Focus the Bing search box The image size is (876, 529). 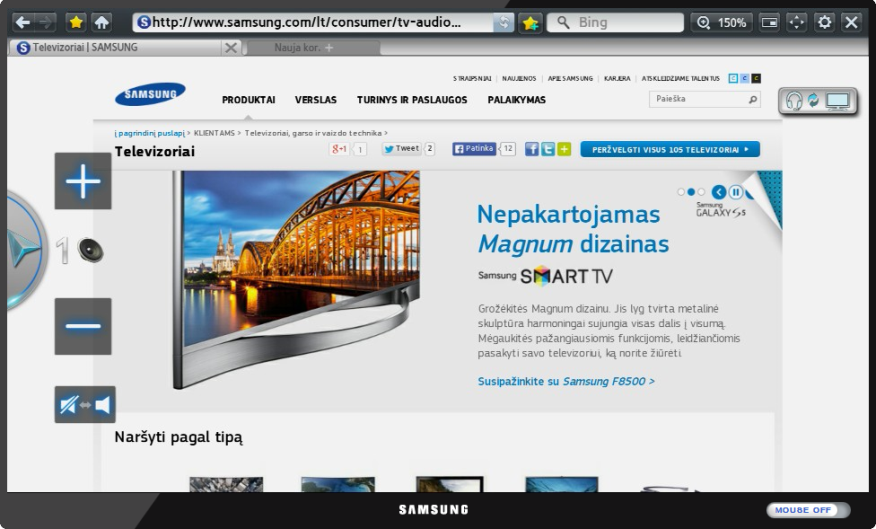point(615,22)
